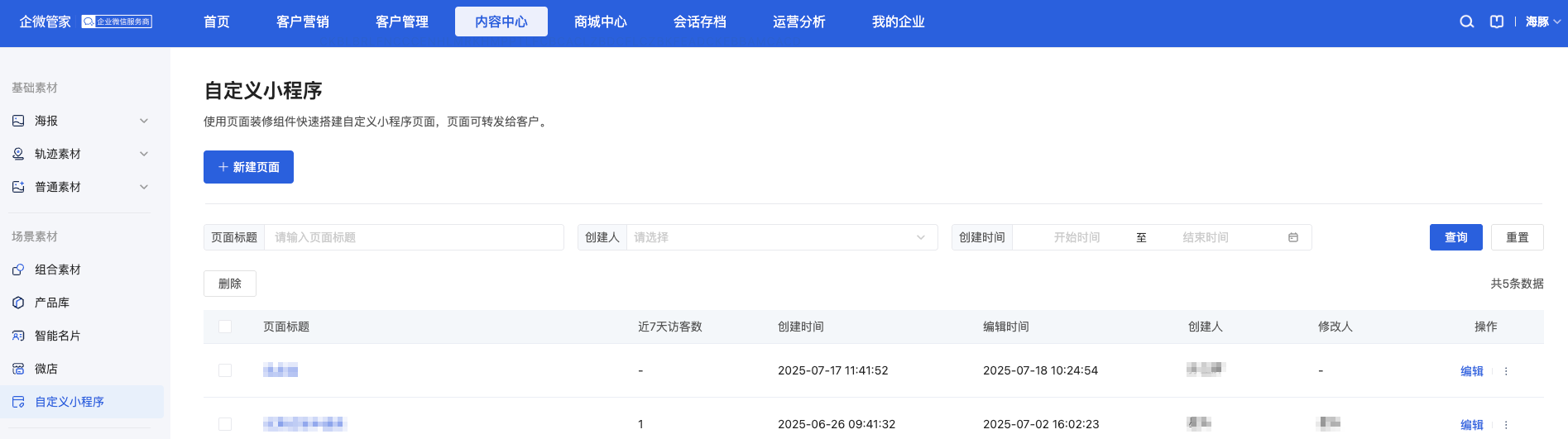Open the 会话存档 nav tab
This screenshot has height=439, width=1568.
(700, 21)
